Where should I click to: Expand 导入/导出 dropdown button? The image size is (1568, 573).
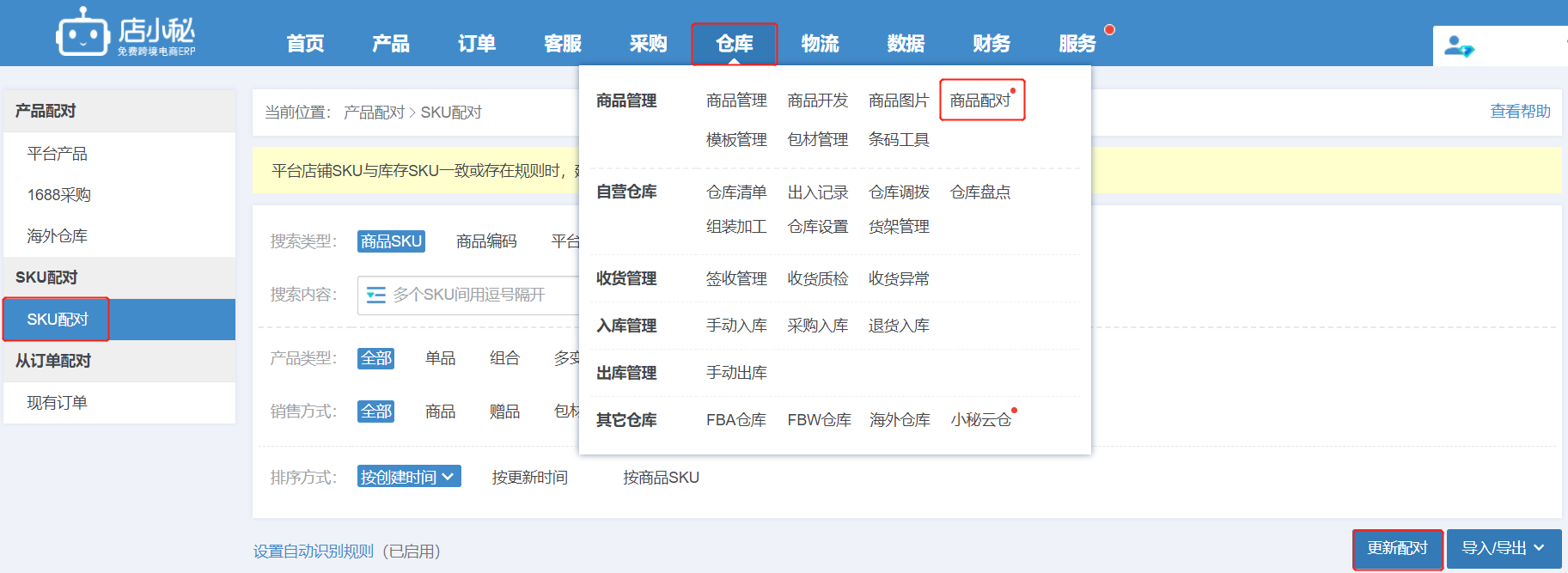click(1504, 548)
